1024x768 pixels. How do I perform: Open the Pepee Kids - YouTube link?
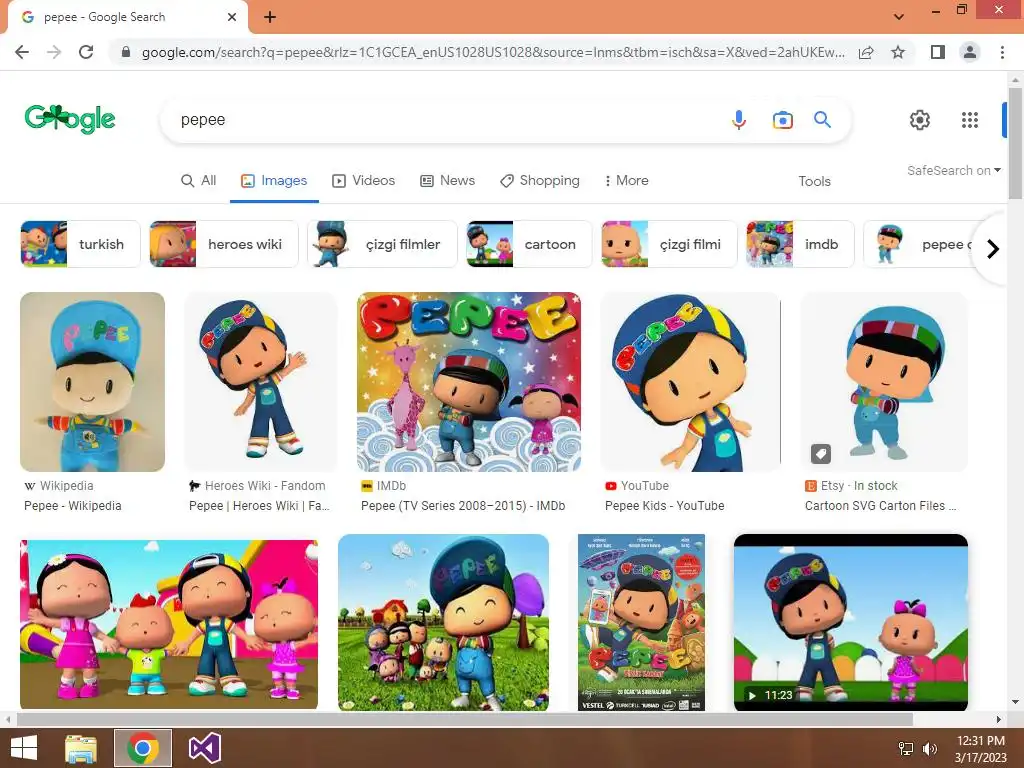pyautogui.click(x=664, y=505)
